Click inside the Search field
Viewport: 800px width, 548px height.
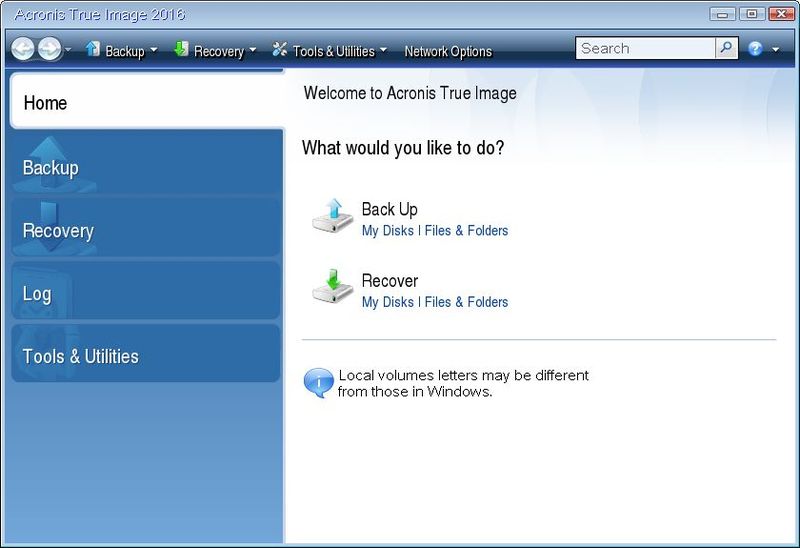tap(645, 48)
